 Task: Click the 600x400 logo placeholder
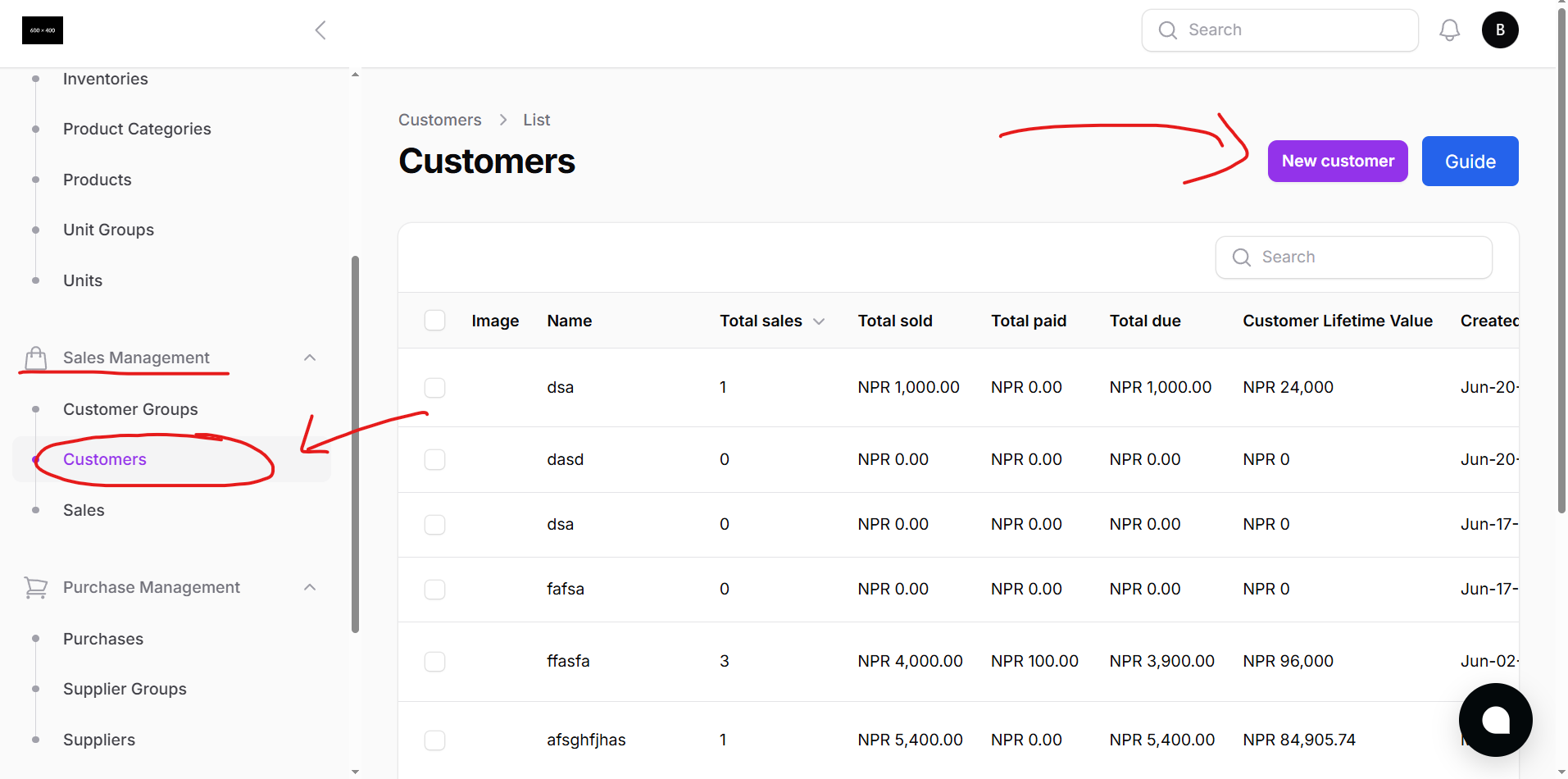pos(42,30)
